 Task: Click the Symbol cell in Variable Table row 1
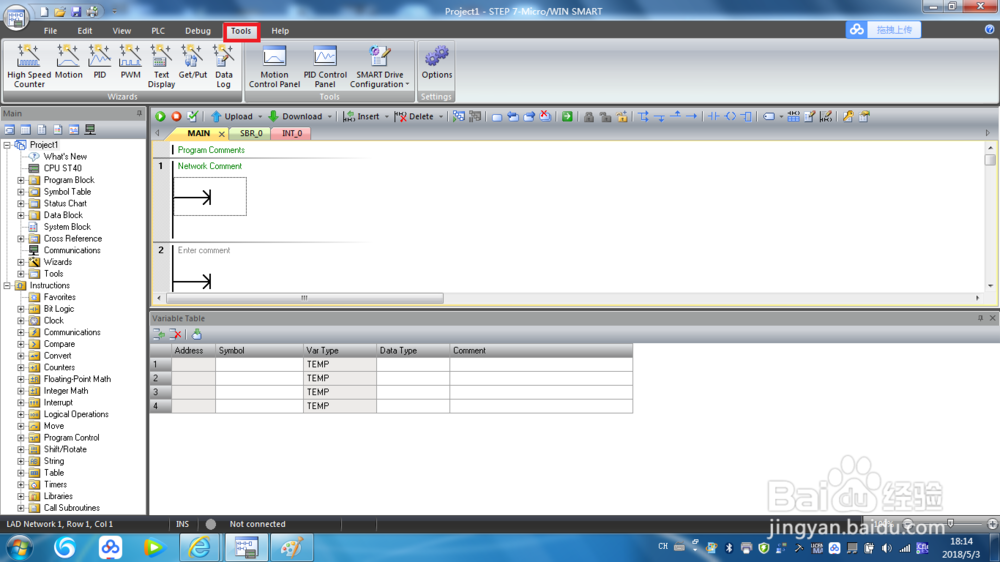259,364
